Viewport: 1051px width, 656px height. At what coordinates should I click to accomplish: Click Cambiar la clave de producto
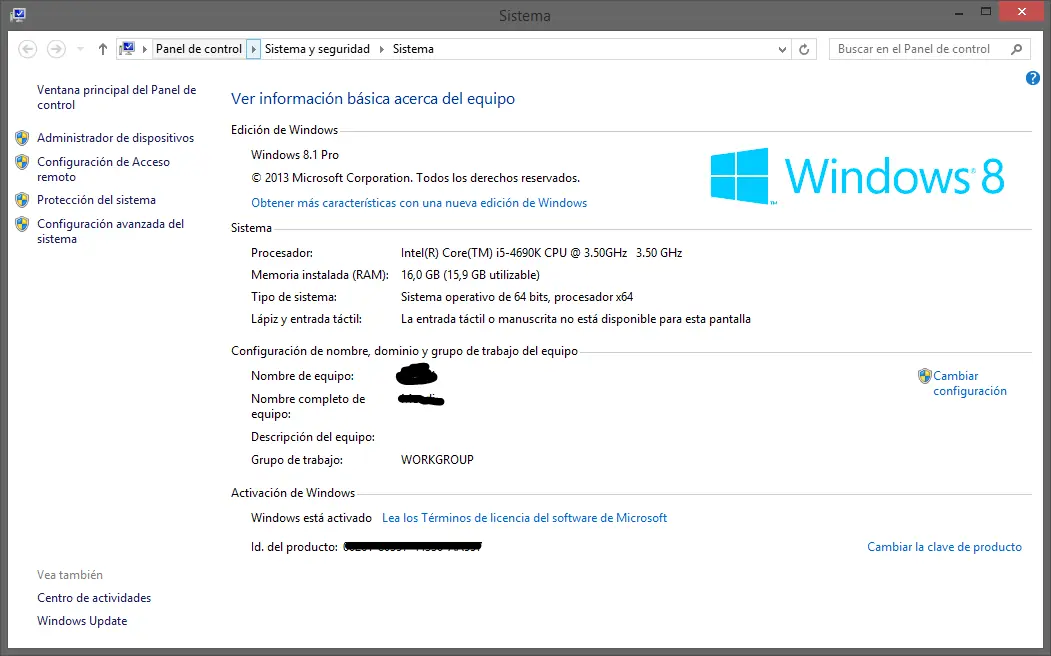click(944, 547)
